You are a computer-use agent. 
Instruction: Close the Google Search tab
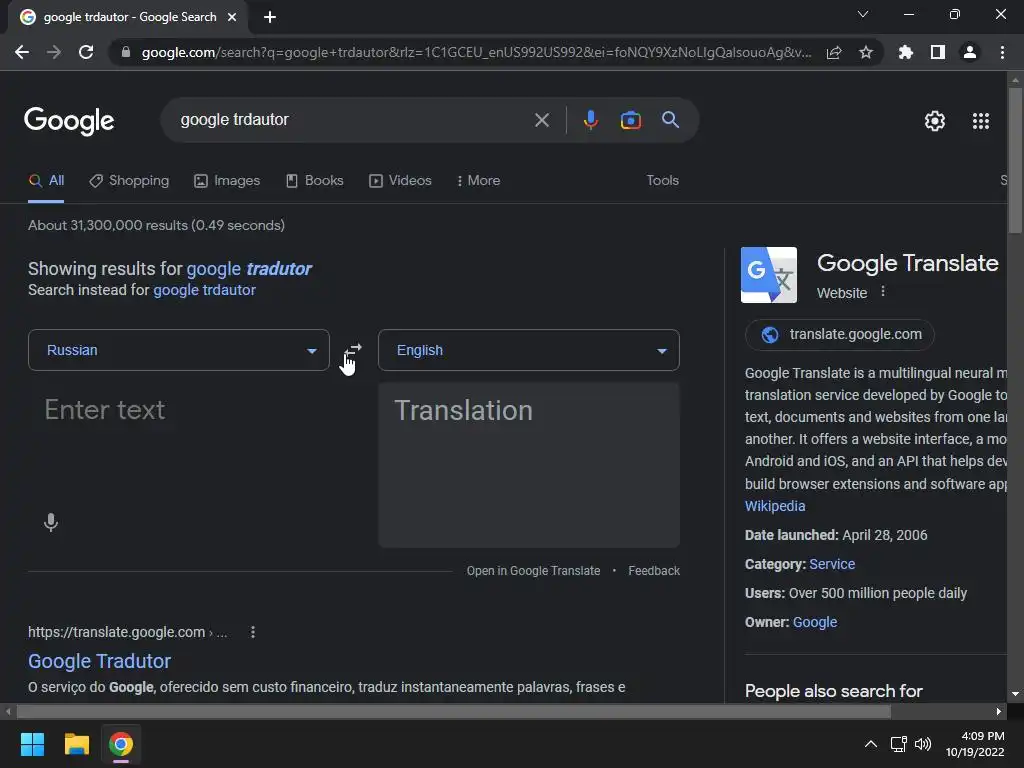[232, 17]
